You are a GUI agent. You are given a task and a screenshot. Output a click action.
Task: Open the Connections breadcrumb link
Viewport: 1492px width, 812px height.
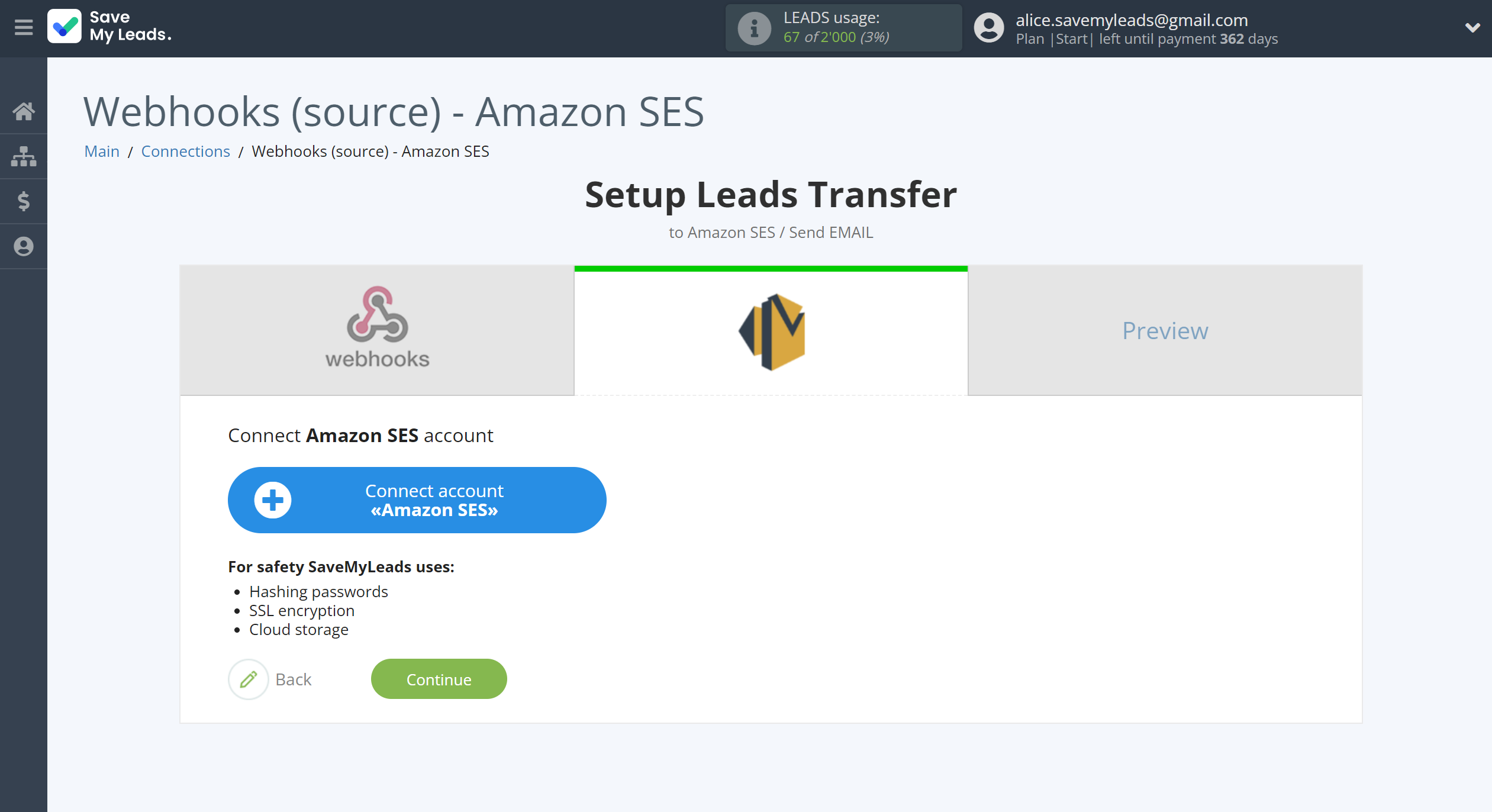pyautogui.click(x=184, y=151)
